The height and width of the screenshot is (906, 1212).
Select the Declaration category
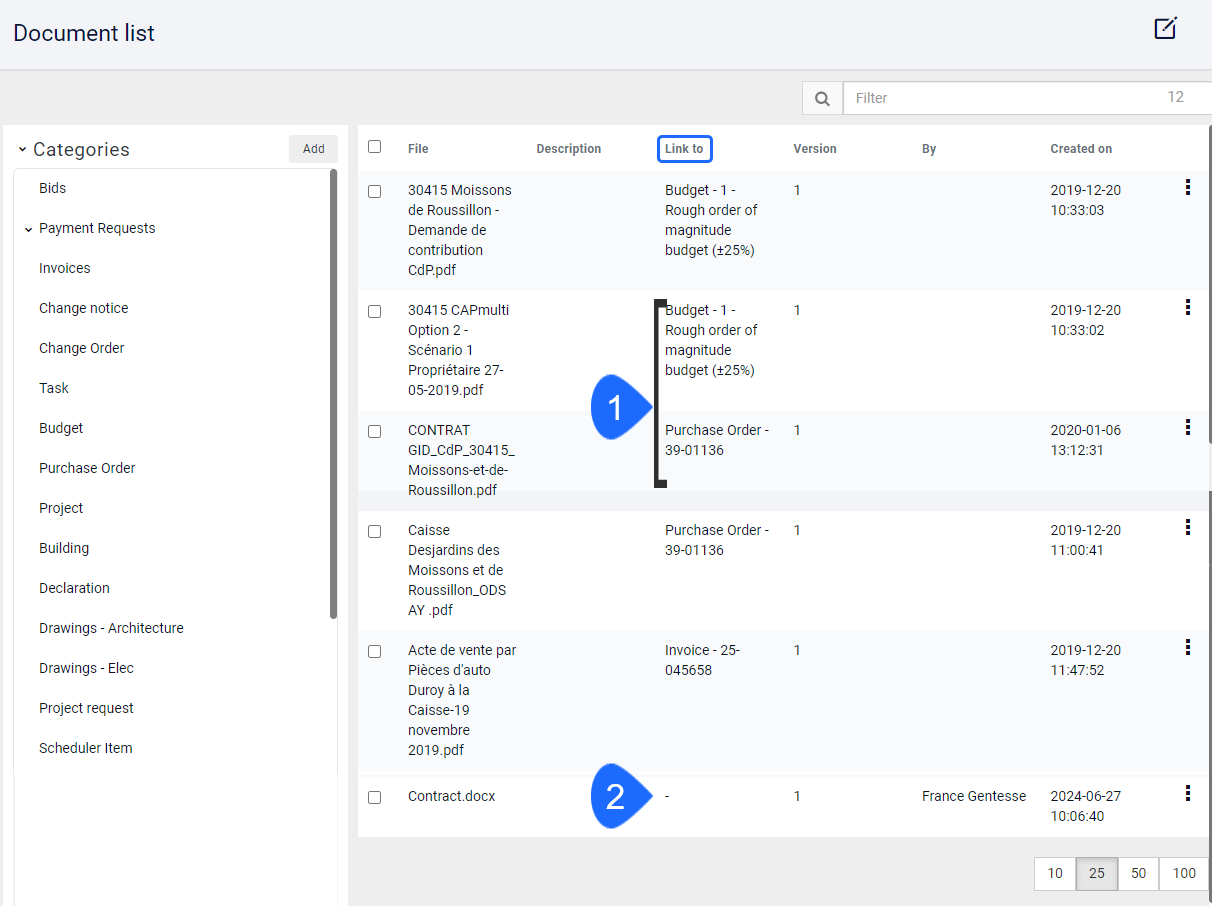pos(74,588)
